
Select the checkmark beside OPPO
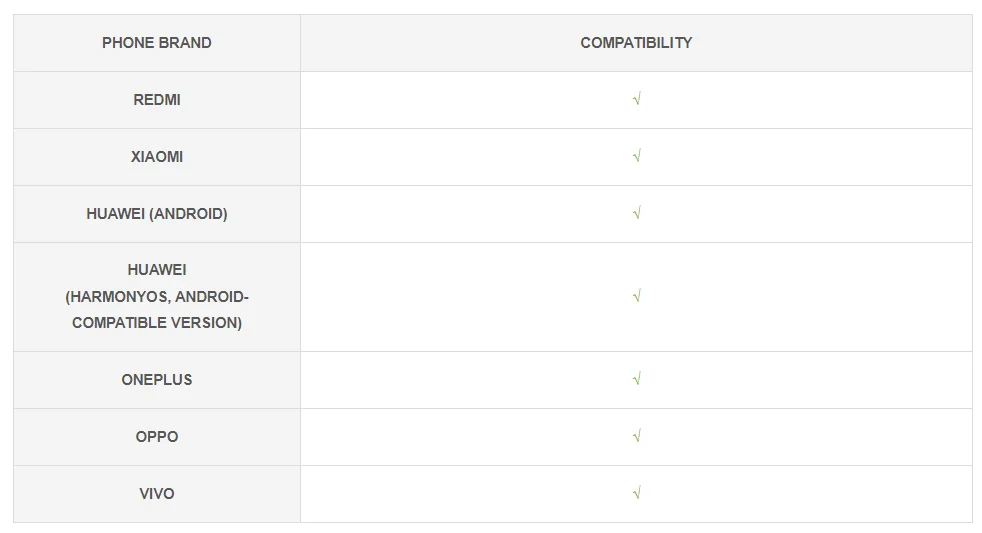pyautogui.click(x=636, y=437)
